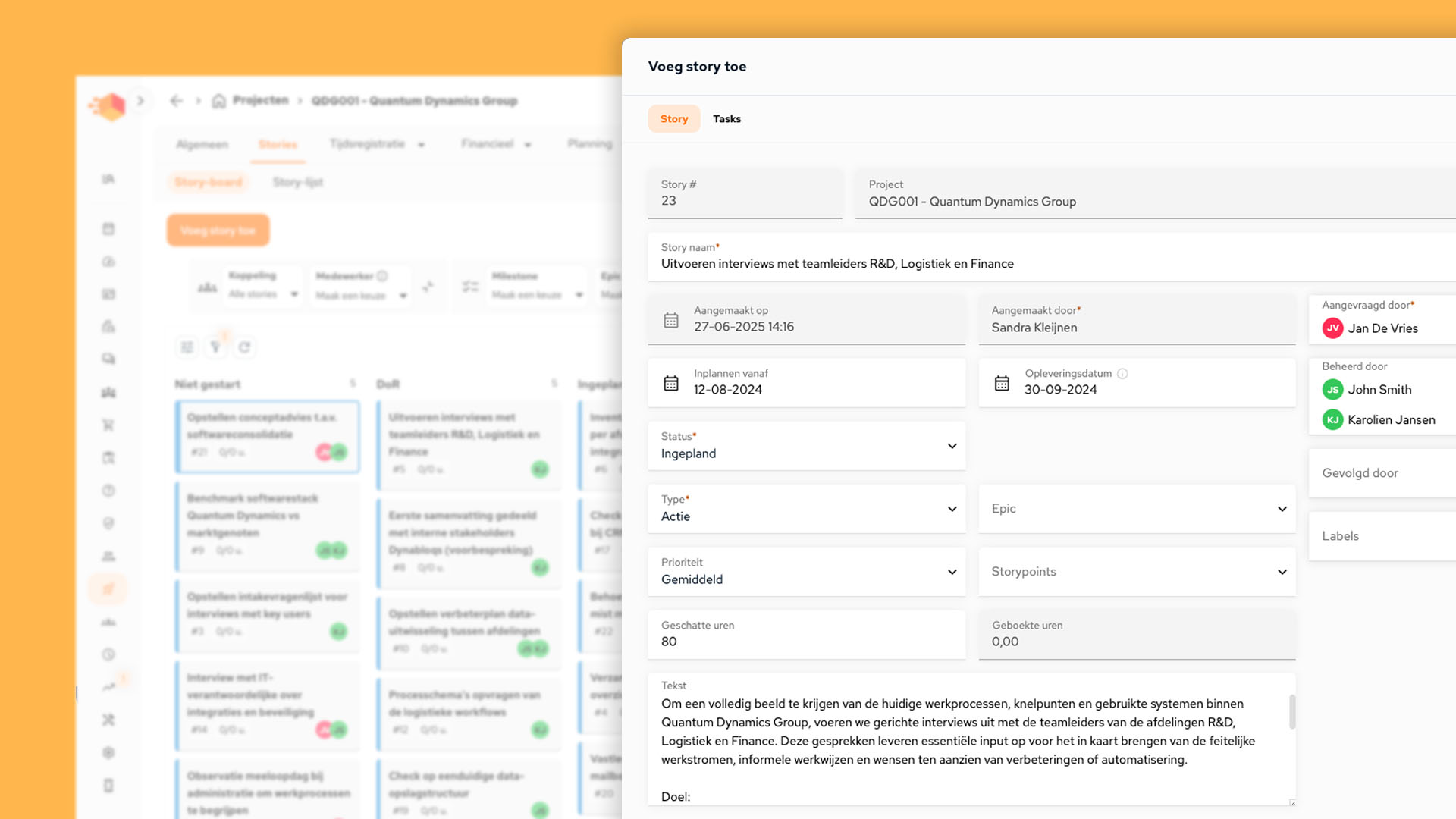Click the info icon beside Opleveringsdatum
Screen dimensions: 1456x819
click(x=1122, y=373)
